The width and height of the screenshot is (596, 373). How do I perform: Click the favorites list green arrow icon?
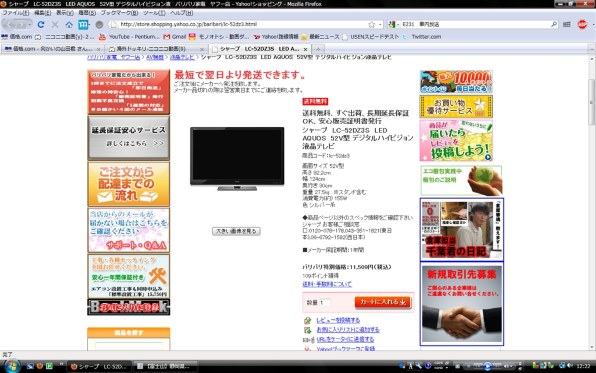pos(308,330)
